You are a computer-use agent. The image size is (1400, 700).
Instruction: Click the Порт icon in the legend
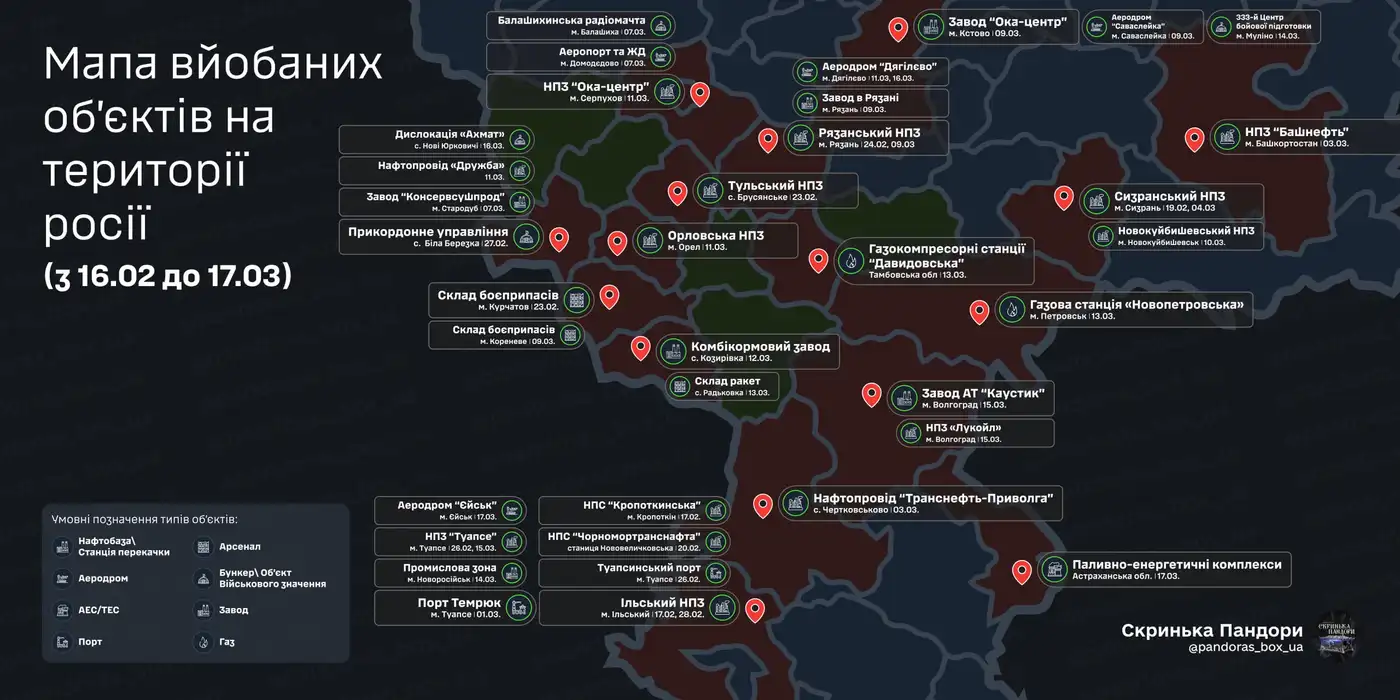click(63, 642)
